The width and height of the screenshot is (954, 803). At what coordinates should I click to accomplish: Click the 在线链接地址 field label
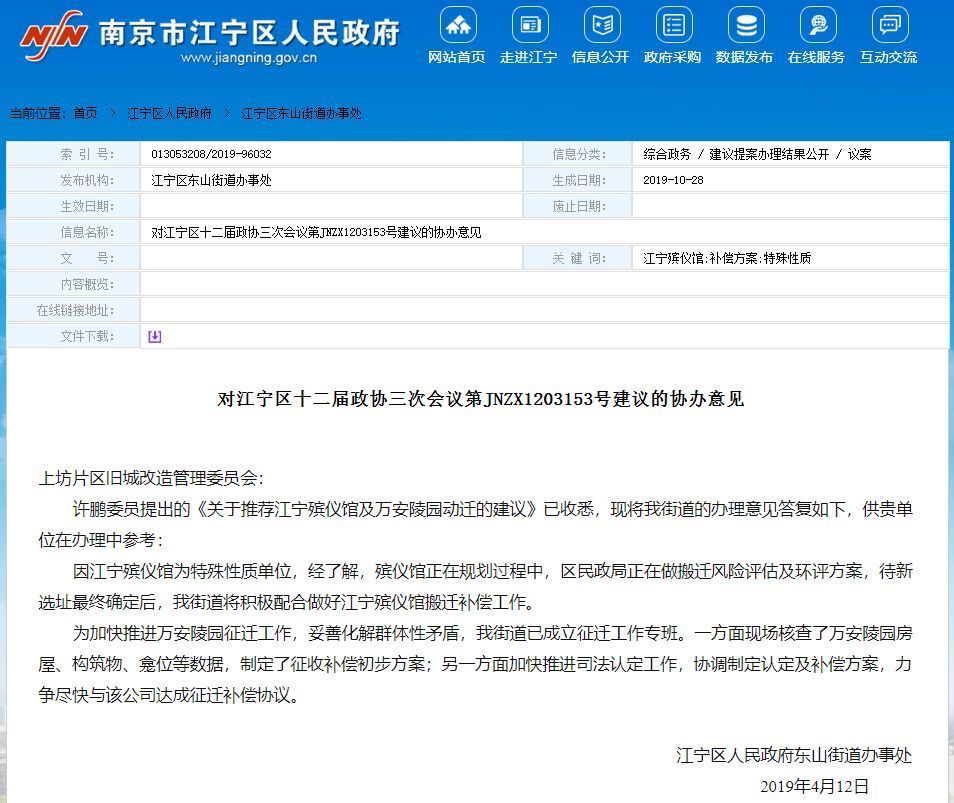pyautogui.click(x=75, y=311)
